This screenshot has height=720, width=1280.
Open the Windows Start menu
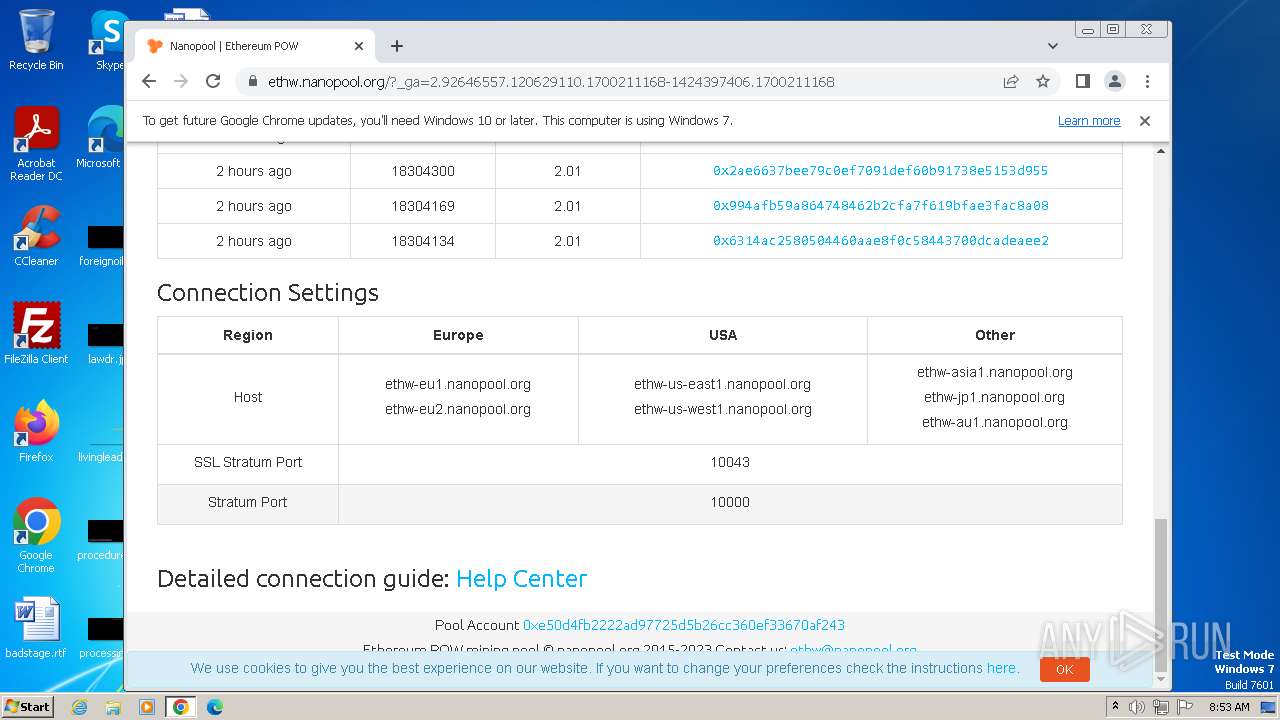(x=28, y=706)
